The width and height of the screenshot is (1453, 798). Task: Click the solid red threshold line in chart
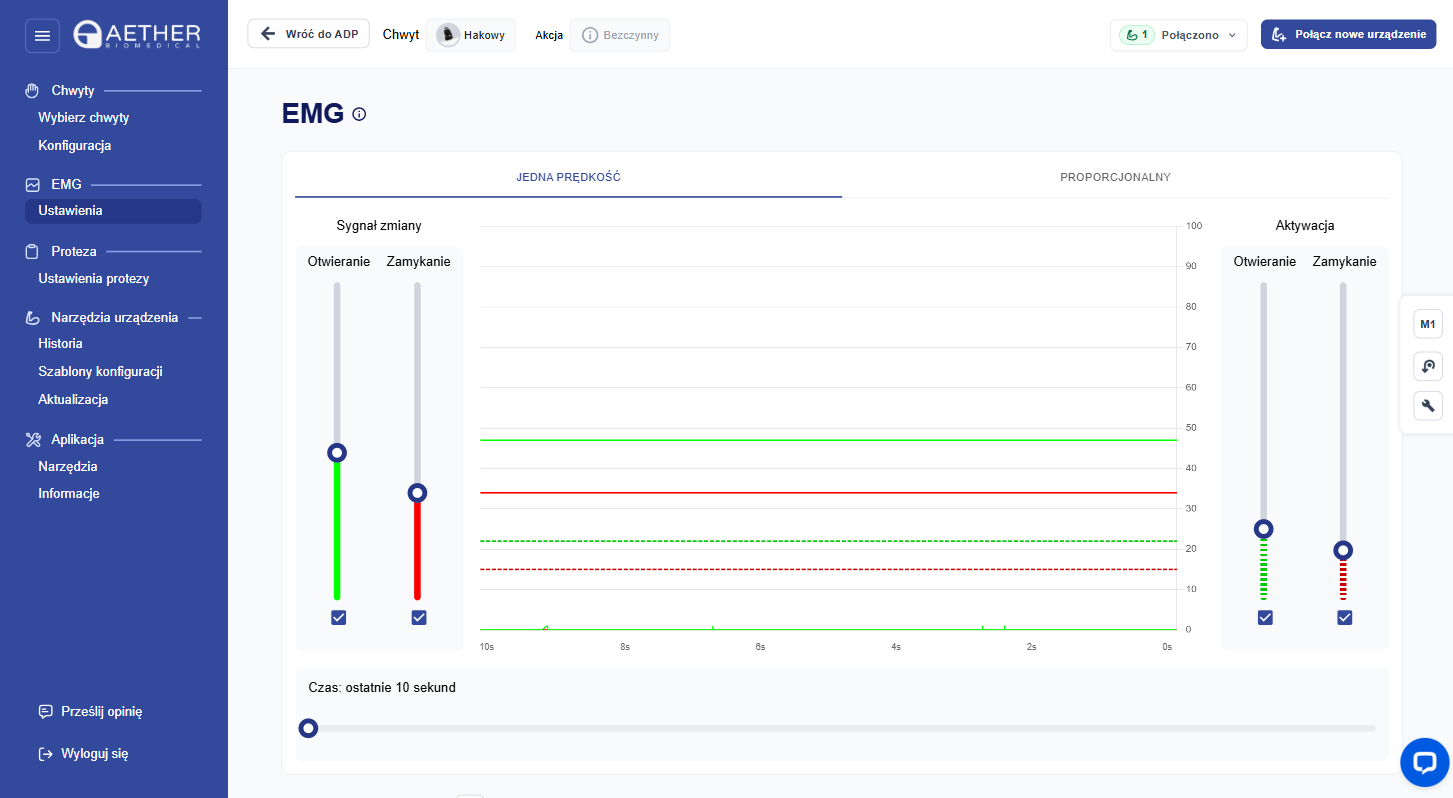tap(828, 493)
